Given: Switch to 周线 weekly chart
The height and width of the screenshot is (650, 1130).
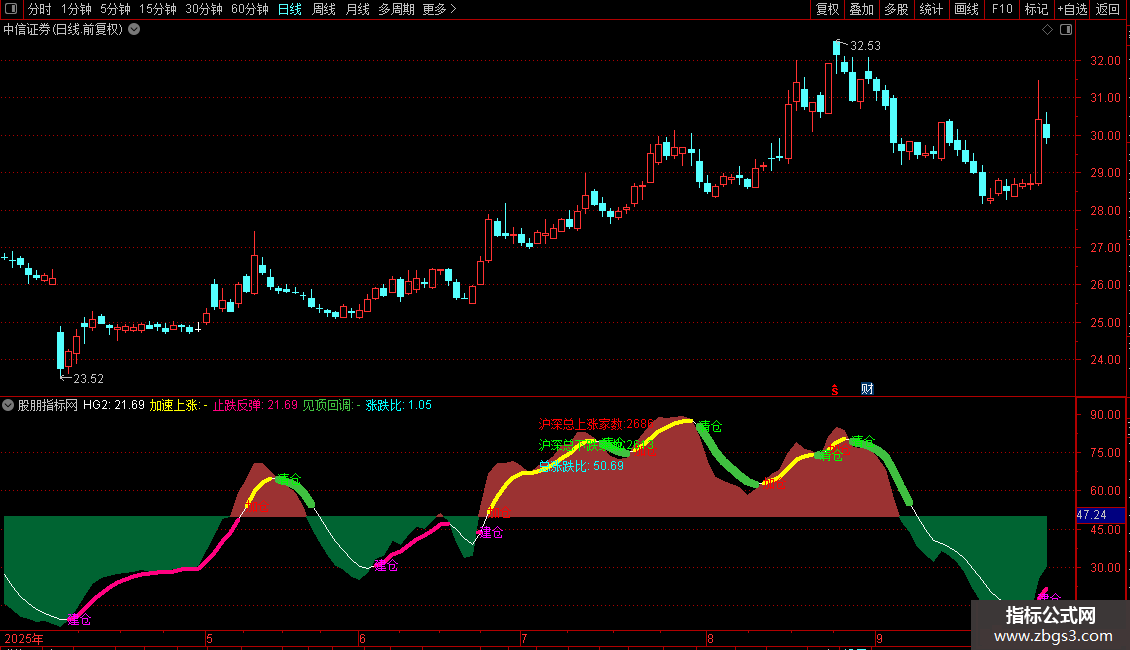Looking at the screenshot, I should pos(324,9).
